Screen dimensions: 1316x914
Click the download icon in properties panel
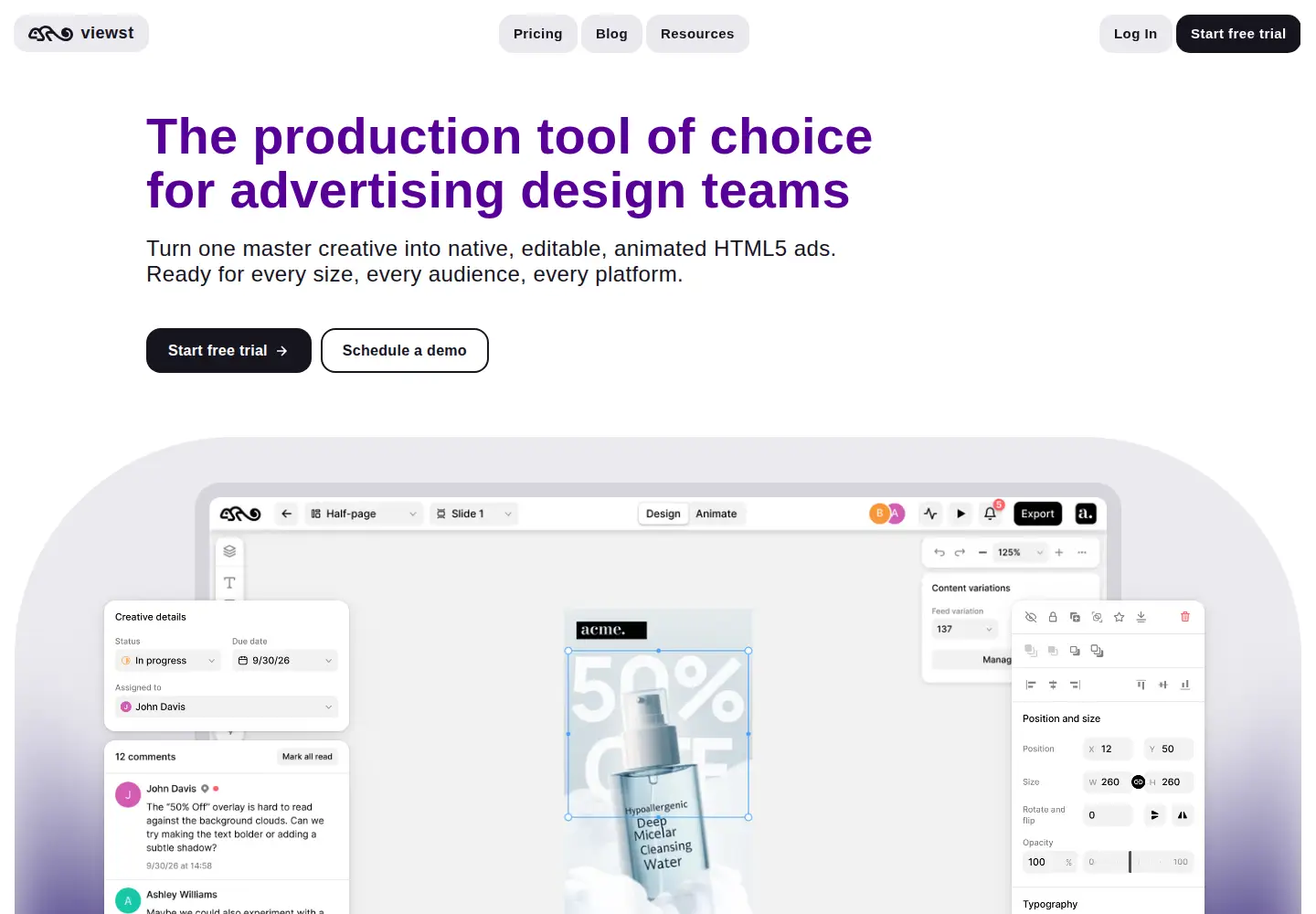pyautogui.click(x=1141, y=617)
